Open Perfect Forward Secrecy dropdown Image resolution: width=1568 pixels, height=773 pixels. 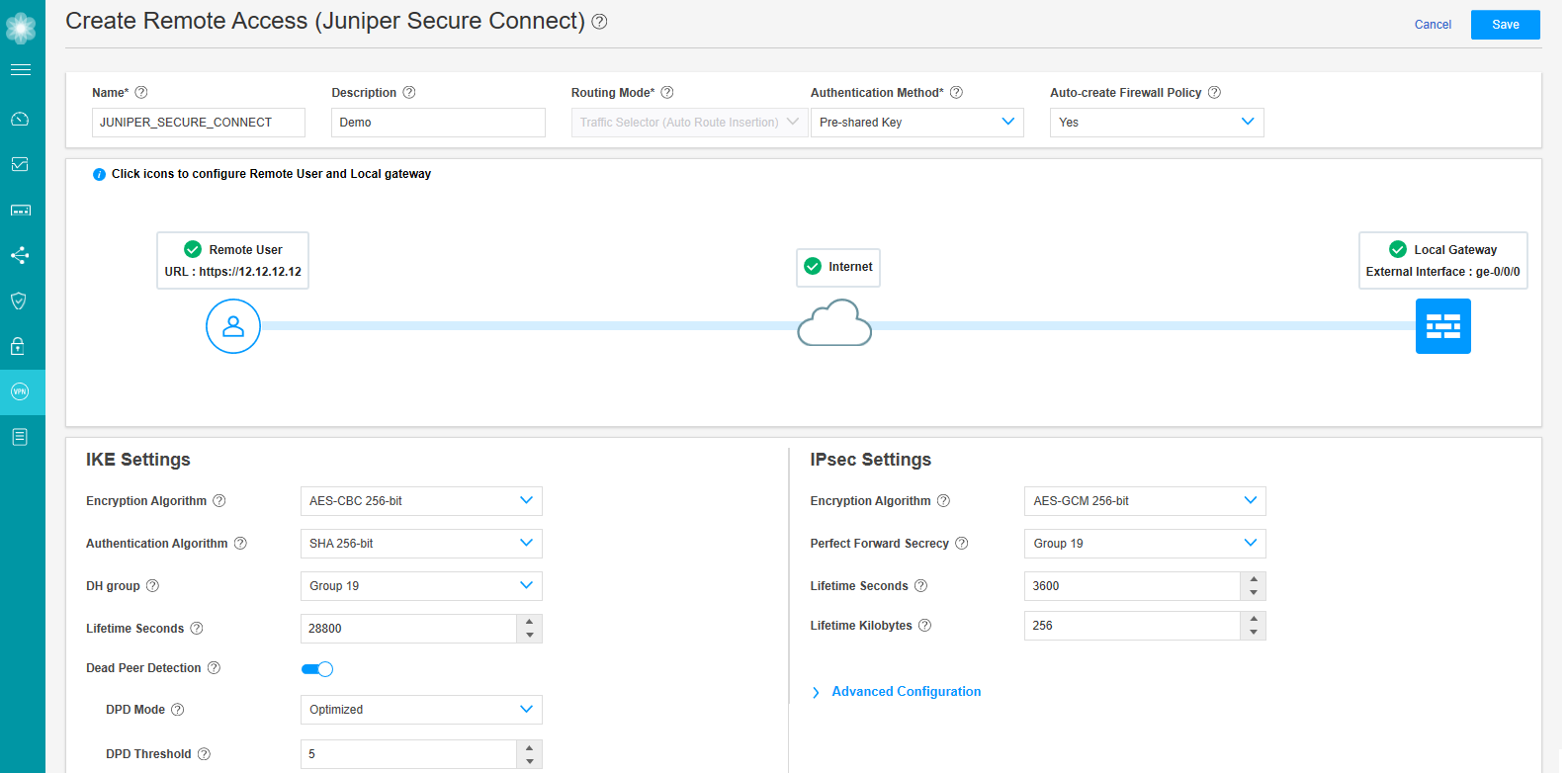pos(1144,544)
